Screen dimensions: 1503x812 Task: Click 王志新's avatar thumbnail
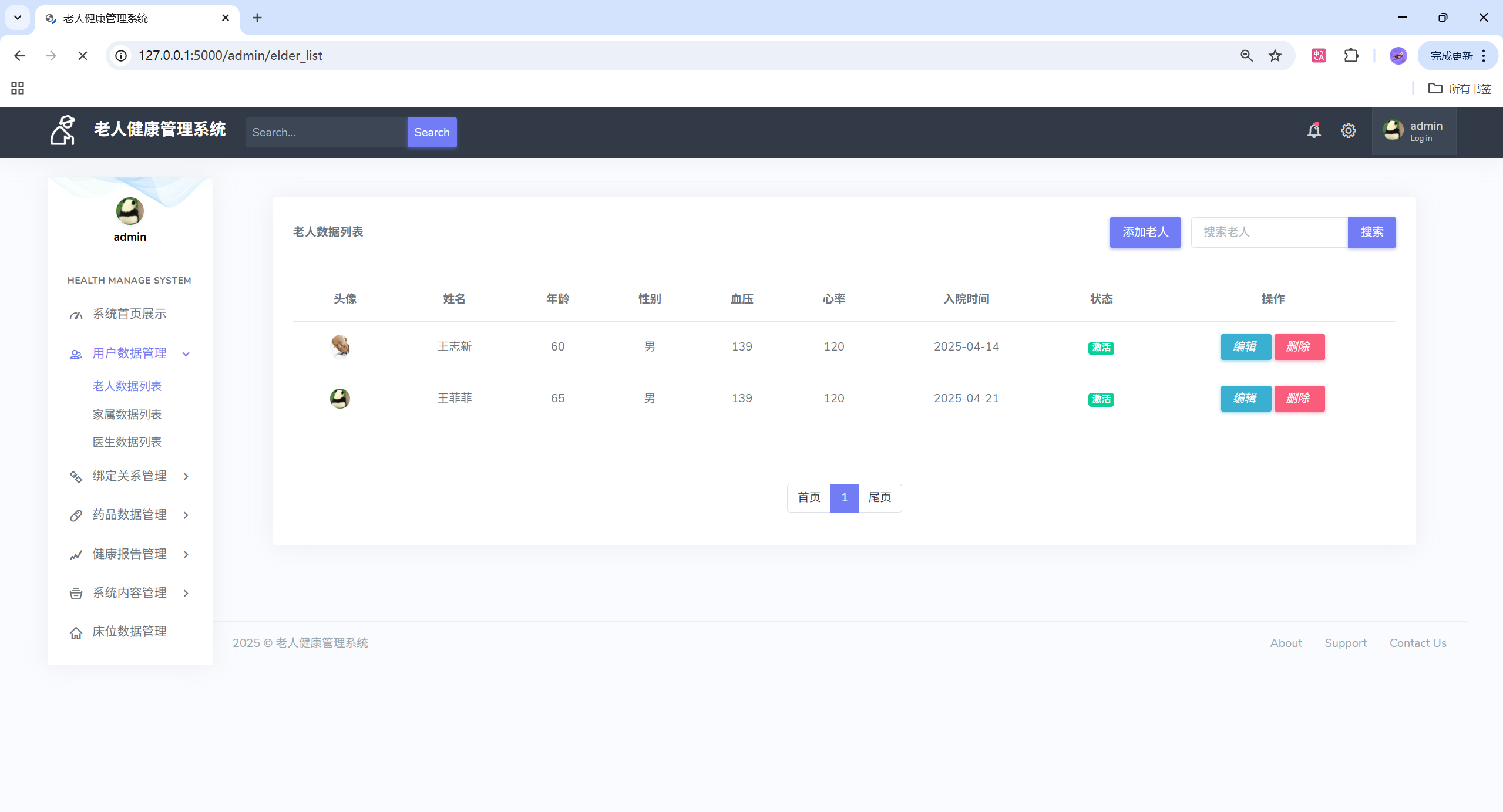pyautogui.click(x=340, y=346)
